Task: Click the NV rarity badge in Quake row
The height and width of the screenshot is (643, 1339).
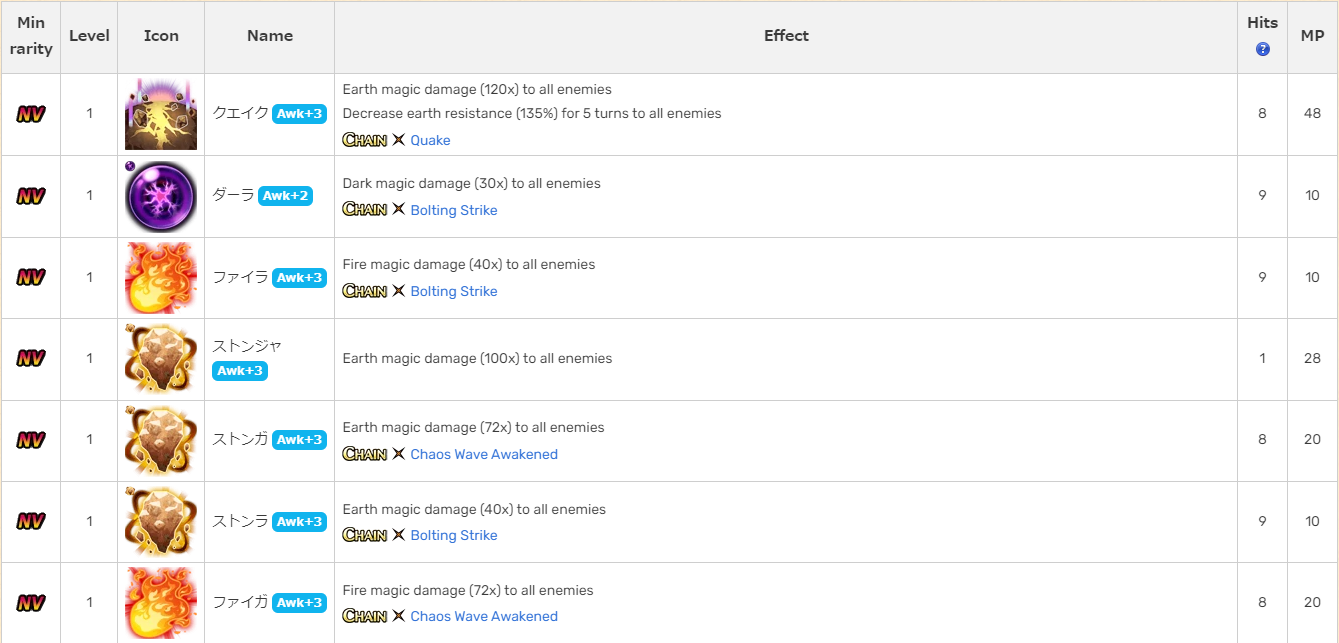Action: (x=31, y=114)
